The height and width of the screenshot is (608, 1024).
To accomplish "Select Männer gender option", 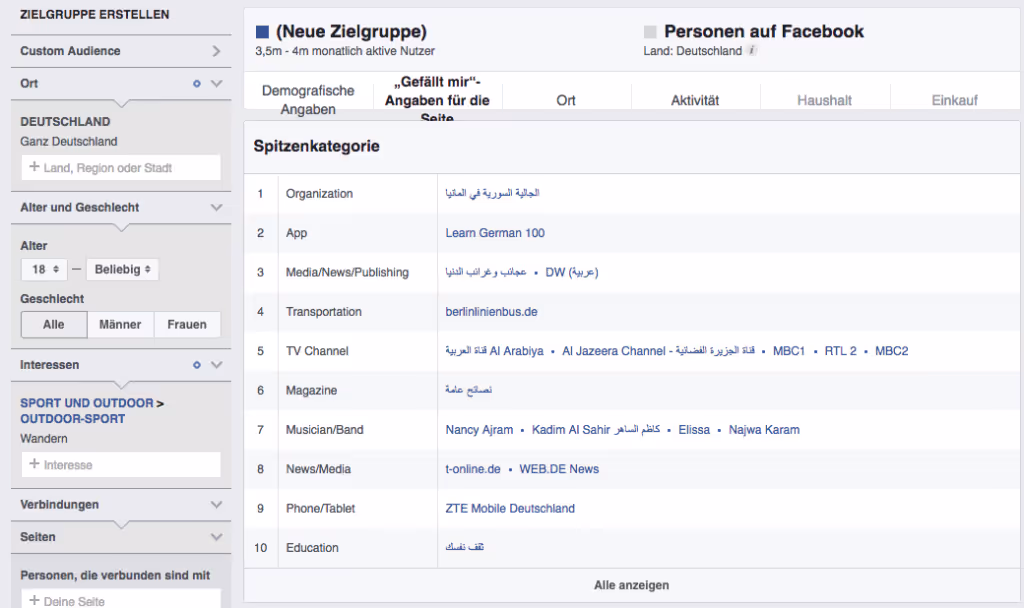I will (x=120, y=325).
